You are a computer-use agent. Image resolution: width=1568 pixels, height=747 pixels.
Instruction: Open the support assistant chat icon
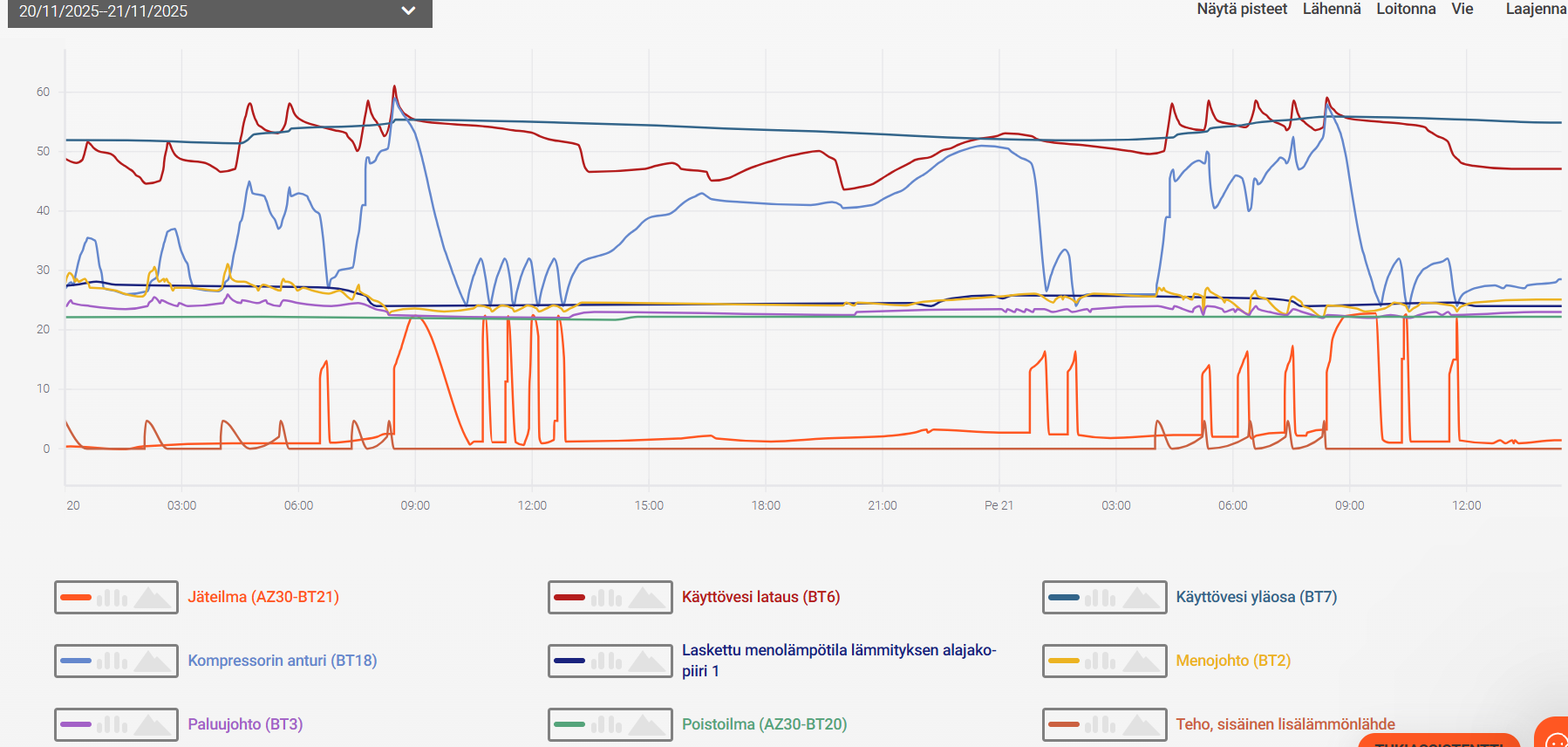(x=1554, y=737)
